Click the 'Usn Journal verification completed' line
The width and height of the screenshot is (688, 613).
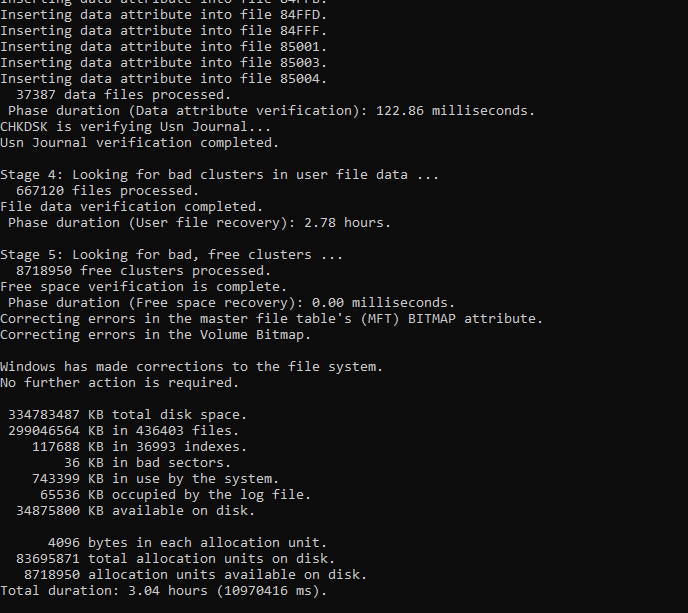point(140,143)
